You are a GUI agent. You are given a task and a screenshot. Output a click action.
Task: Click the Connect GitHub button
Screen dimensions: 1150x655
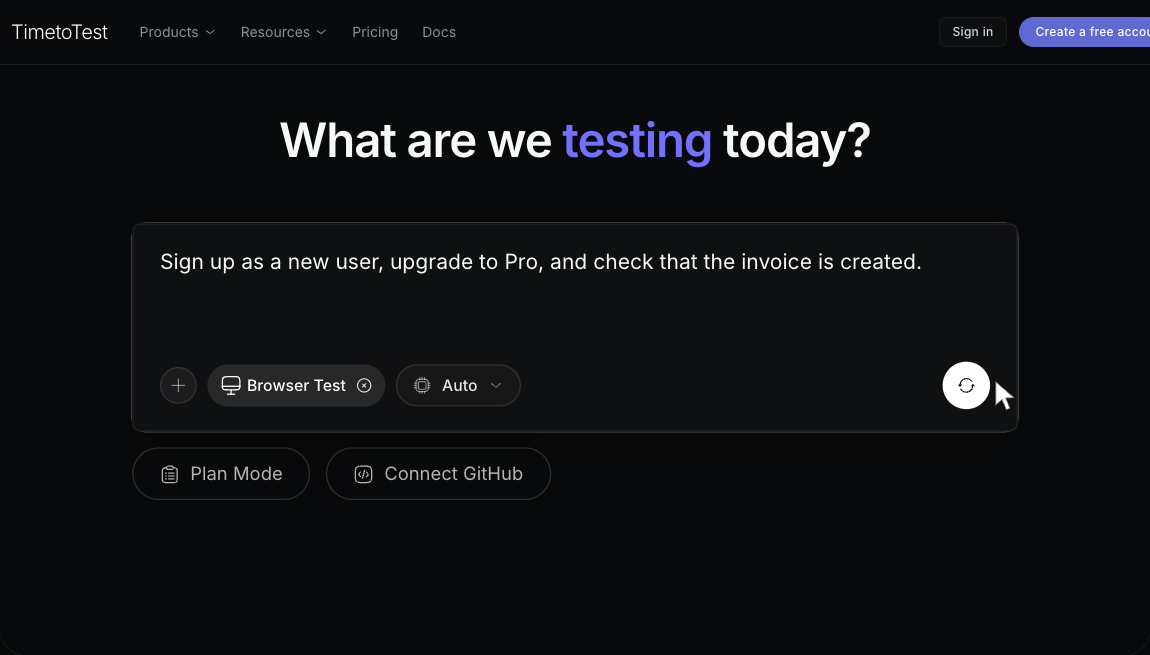[439, 474]
